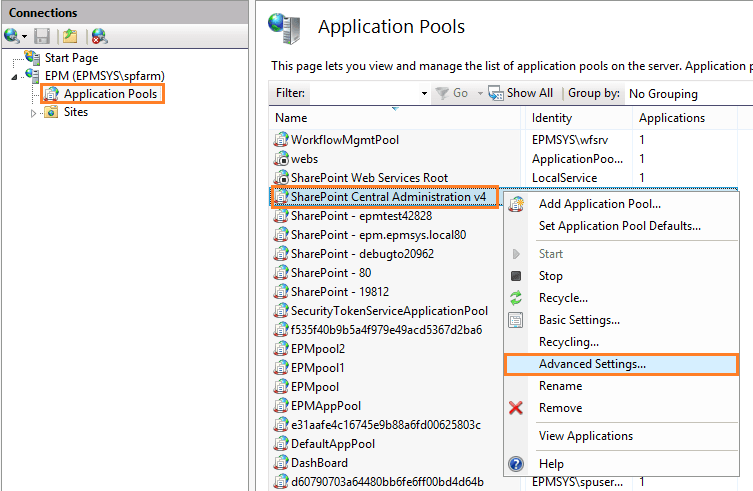Click the Go filter button
Image resolution: width=753 pixels, height=491 pixels.
click(x=451, y=93)
